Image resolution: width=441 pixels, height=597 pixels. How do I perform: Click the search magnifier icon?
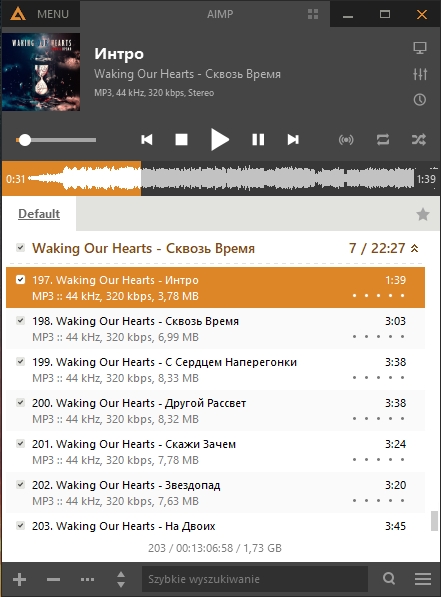[389, 579]
